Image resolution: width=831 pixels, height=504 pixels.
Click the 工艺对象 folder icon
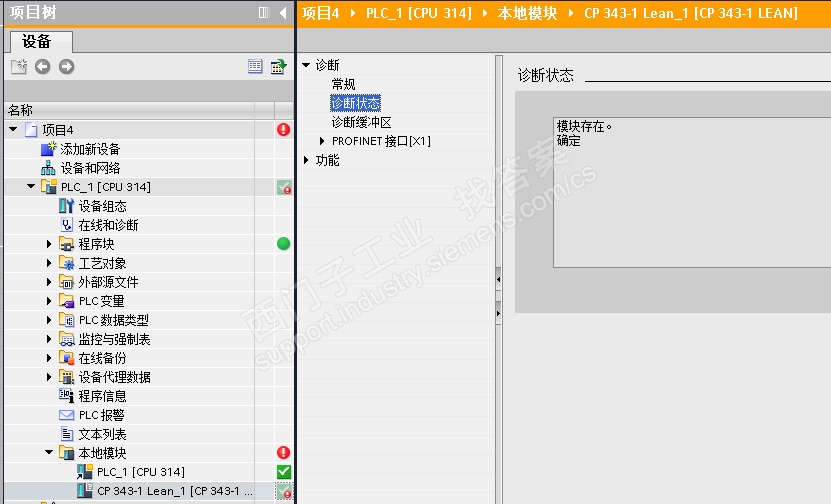coord(66,263)
